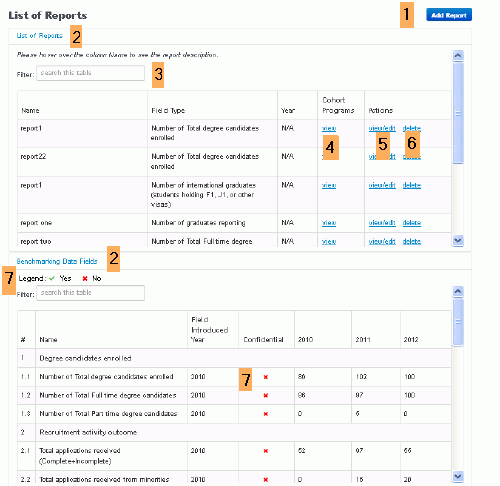The width and height of the screenshot is (500, 486).
Task: Open cohort view for report1 total degree candidates
Action: tap(329, 128)
